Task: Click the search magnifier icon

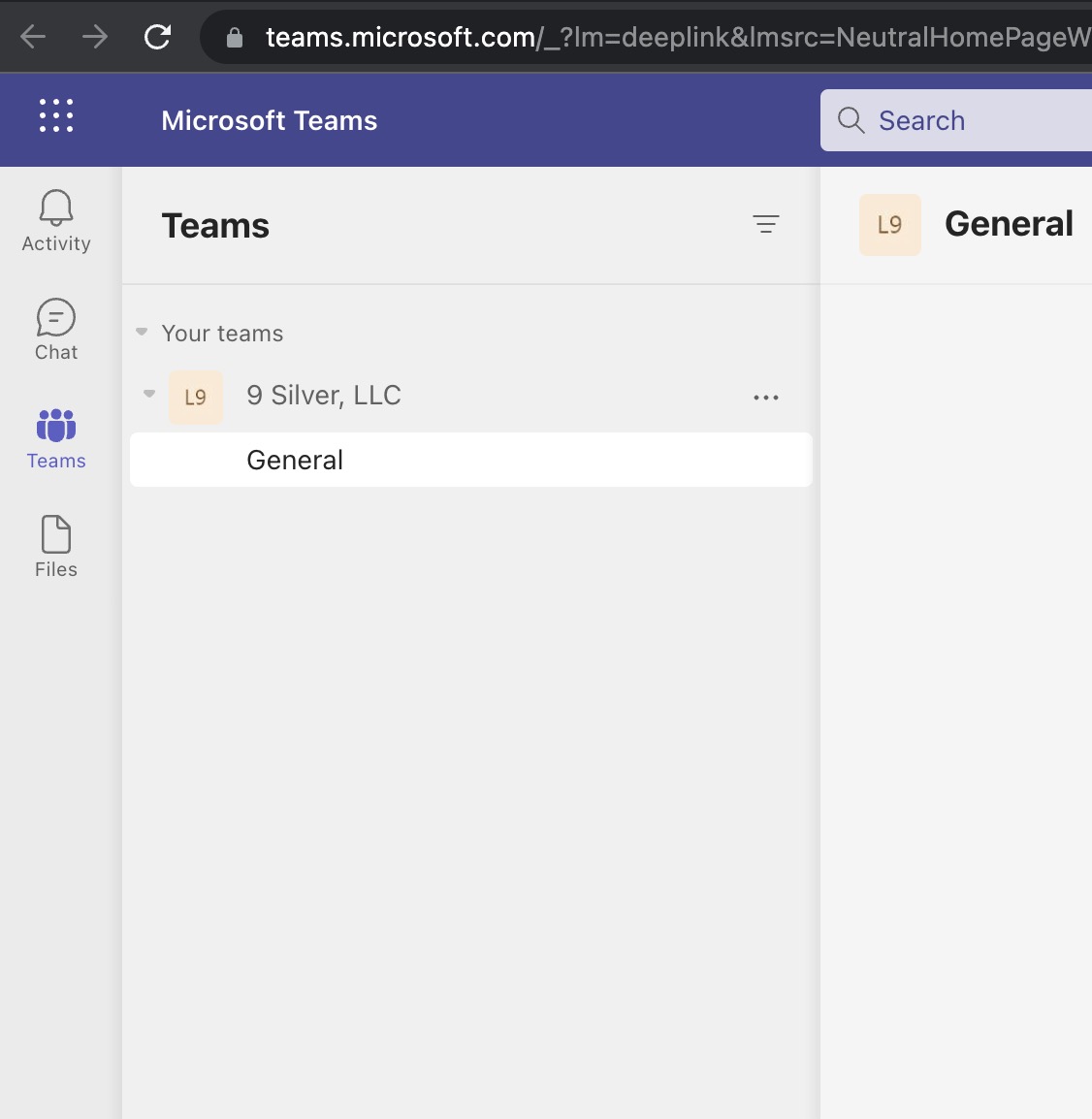Action: click(851, 120)
